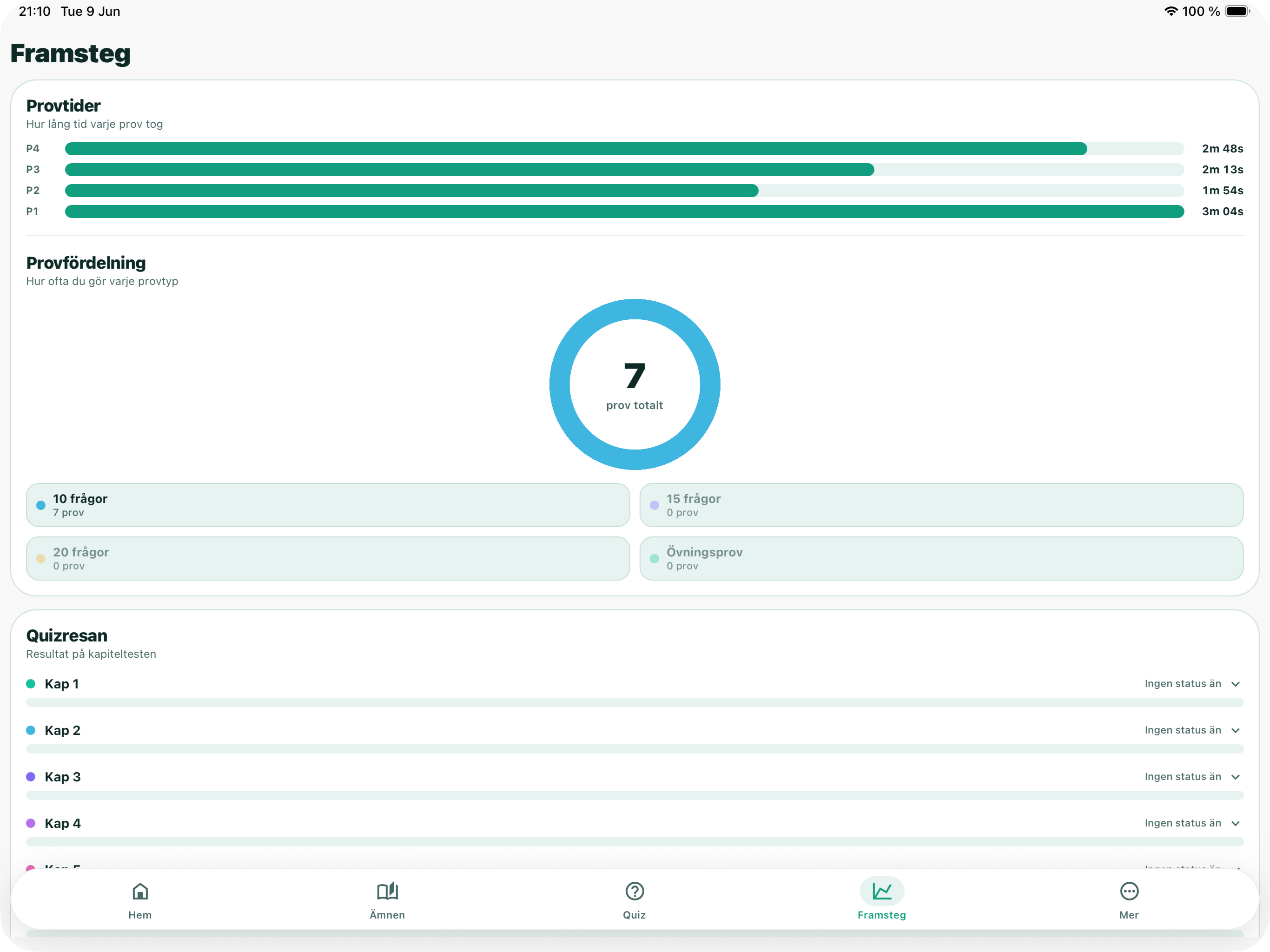Click the 'Kap 1' chapter label
This screenshot has width=1270, height=952.
tap(61, 684)
